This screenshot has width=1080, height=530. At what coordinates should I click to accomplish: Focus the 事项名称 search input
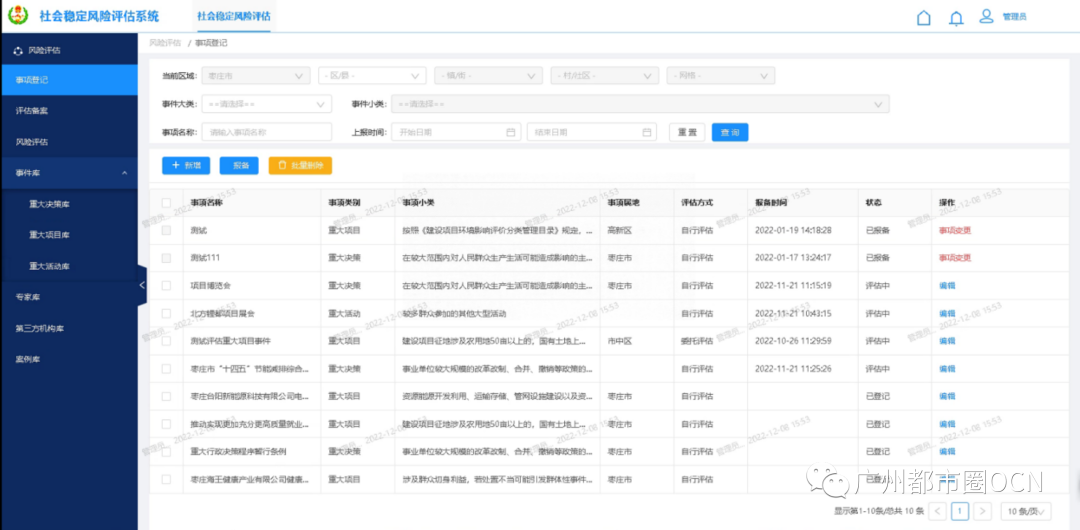[267, 132]
